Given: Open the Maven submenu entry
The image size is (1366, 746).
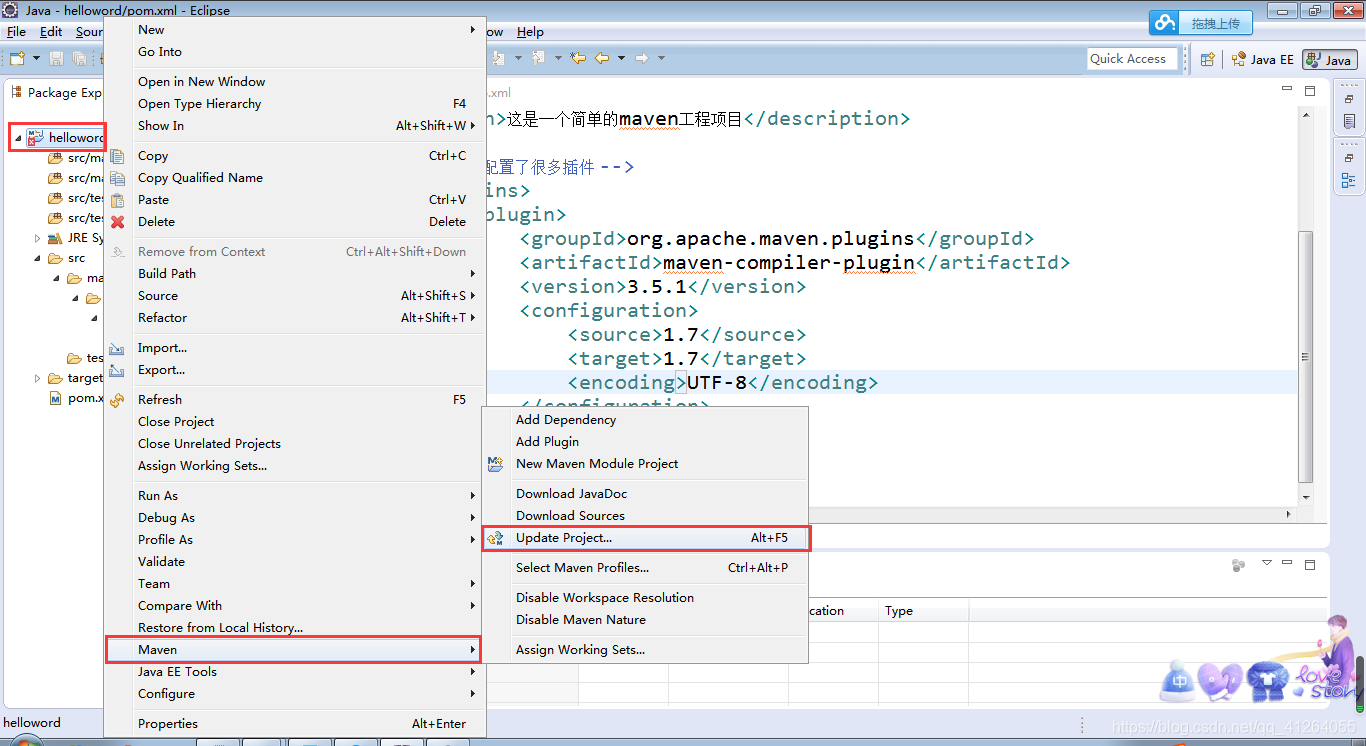Looking at the screenshot, I should click(294, 650).
